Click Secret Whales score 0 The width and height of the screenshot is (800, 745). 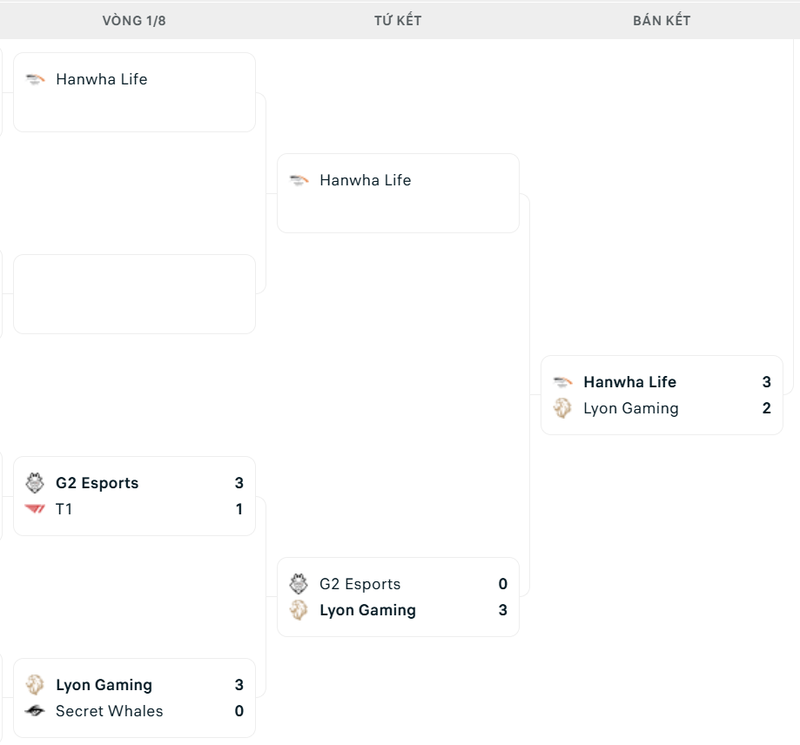(x=239, y=711)
